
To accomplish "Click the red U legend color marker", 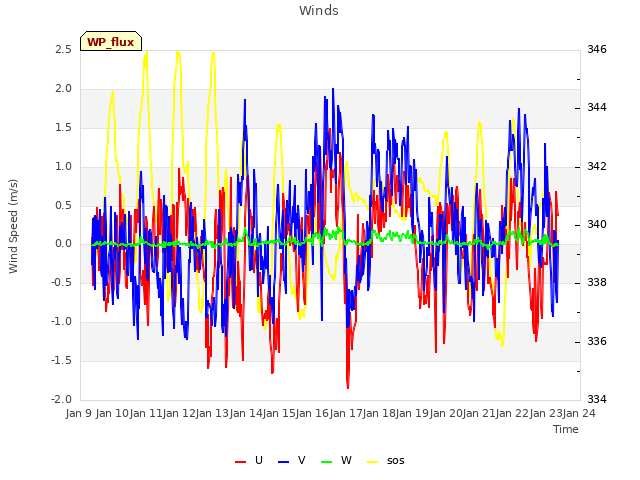I will click(240, 462).
